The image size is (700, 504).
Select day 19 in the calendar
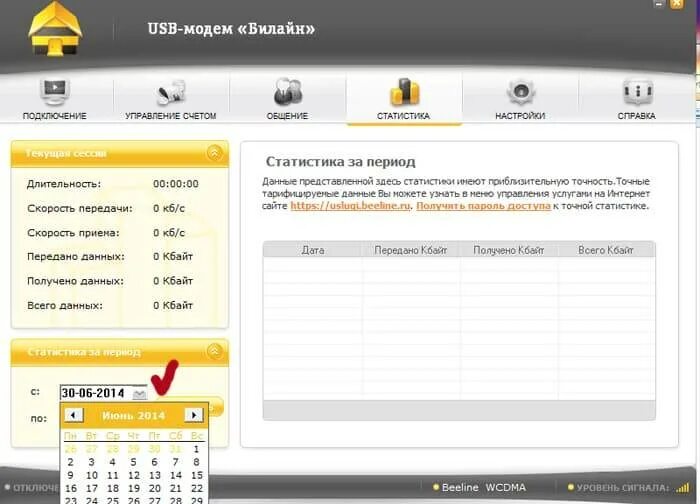pyautogui.click(x=134, y=488)
